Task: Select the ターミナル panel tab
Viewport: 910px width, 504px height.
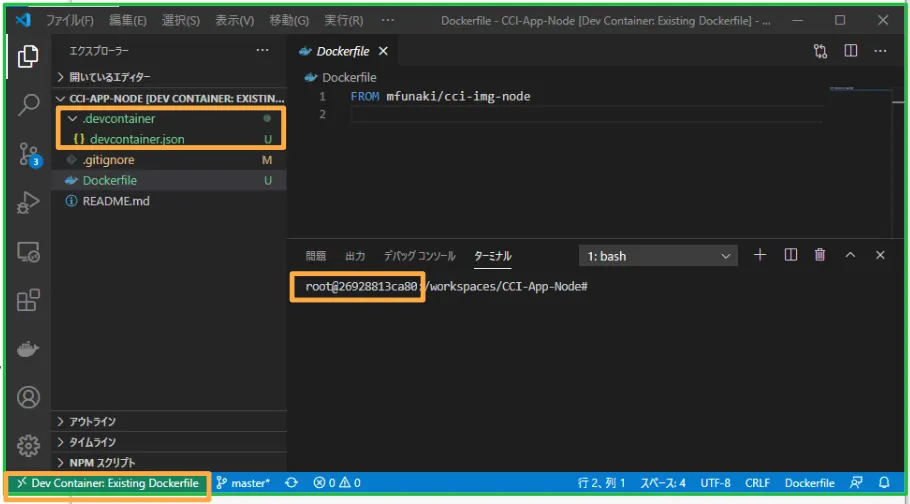Action: coord(493,256)
